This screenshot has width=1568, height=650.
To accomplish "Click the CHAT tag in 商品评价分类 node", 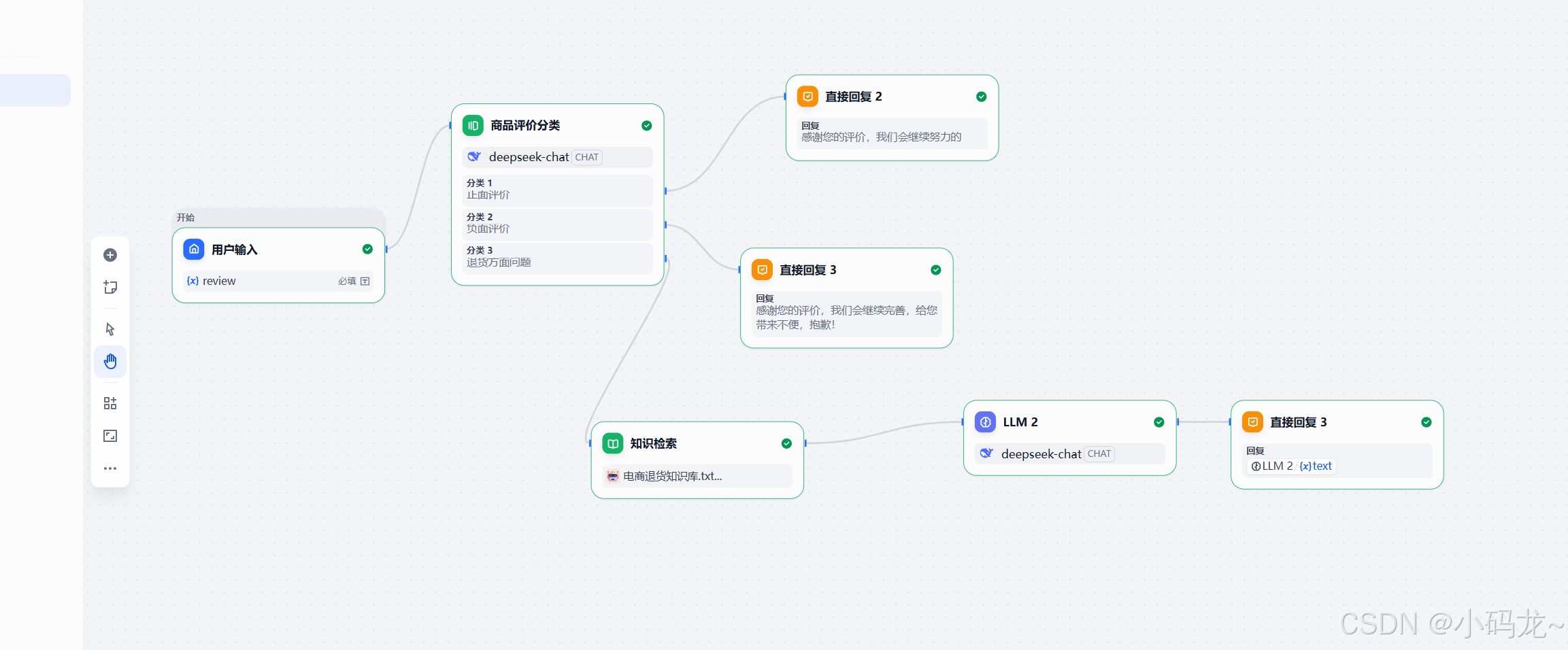I will 586,157.
